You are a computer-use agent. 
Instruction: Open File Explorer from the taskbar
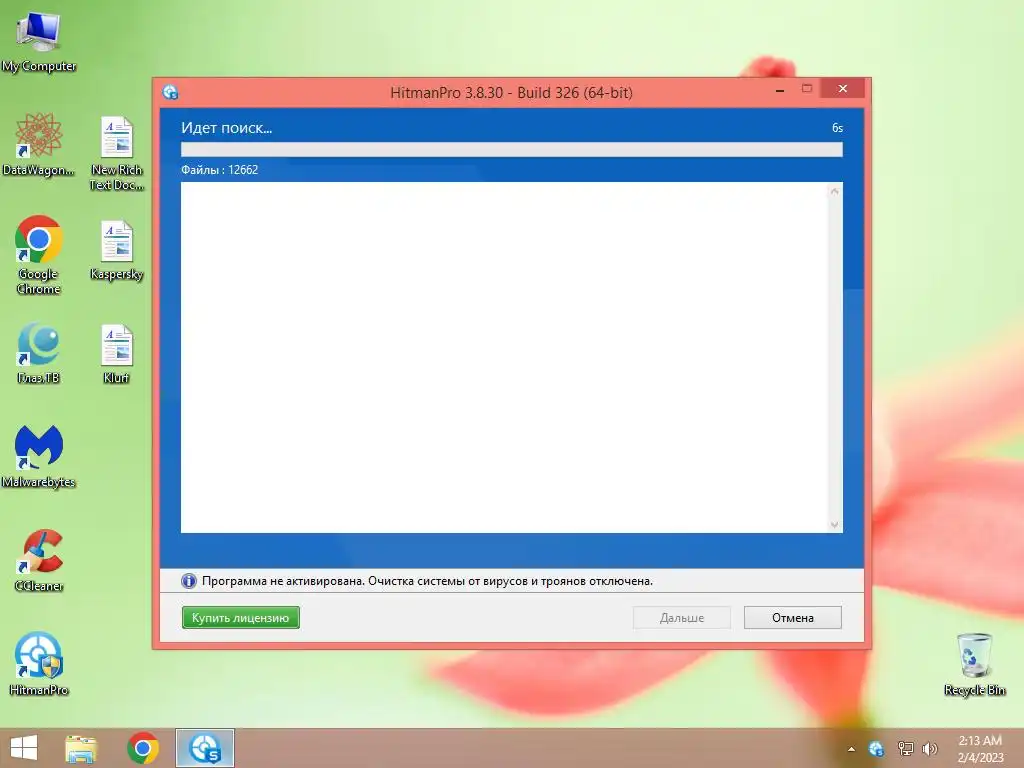[81, 748]
